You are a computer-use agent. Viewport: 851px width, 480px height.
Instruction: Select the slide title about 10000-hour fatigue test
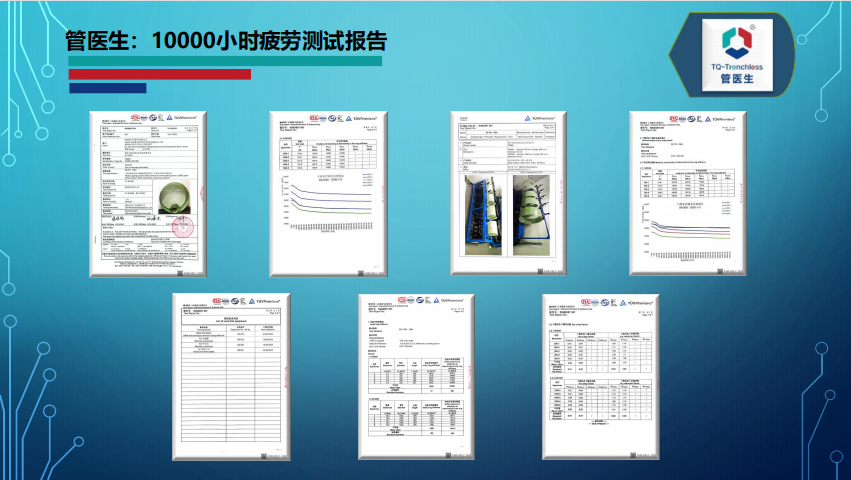point(225,41)
